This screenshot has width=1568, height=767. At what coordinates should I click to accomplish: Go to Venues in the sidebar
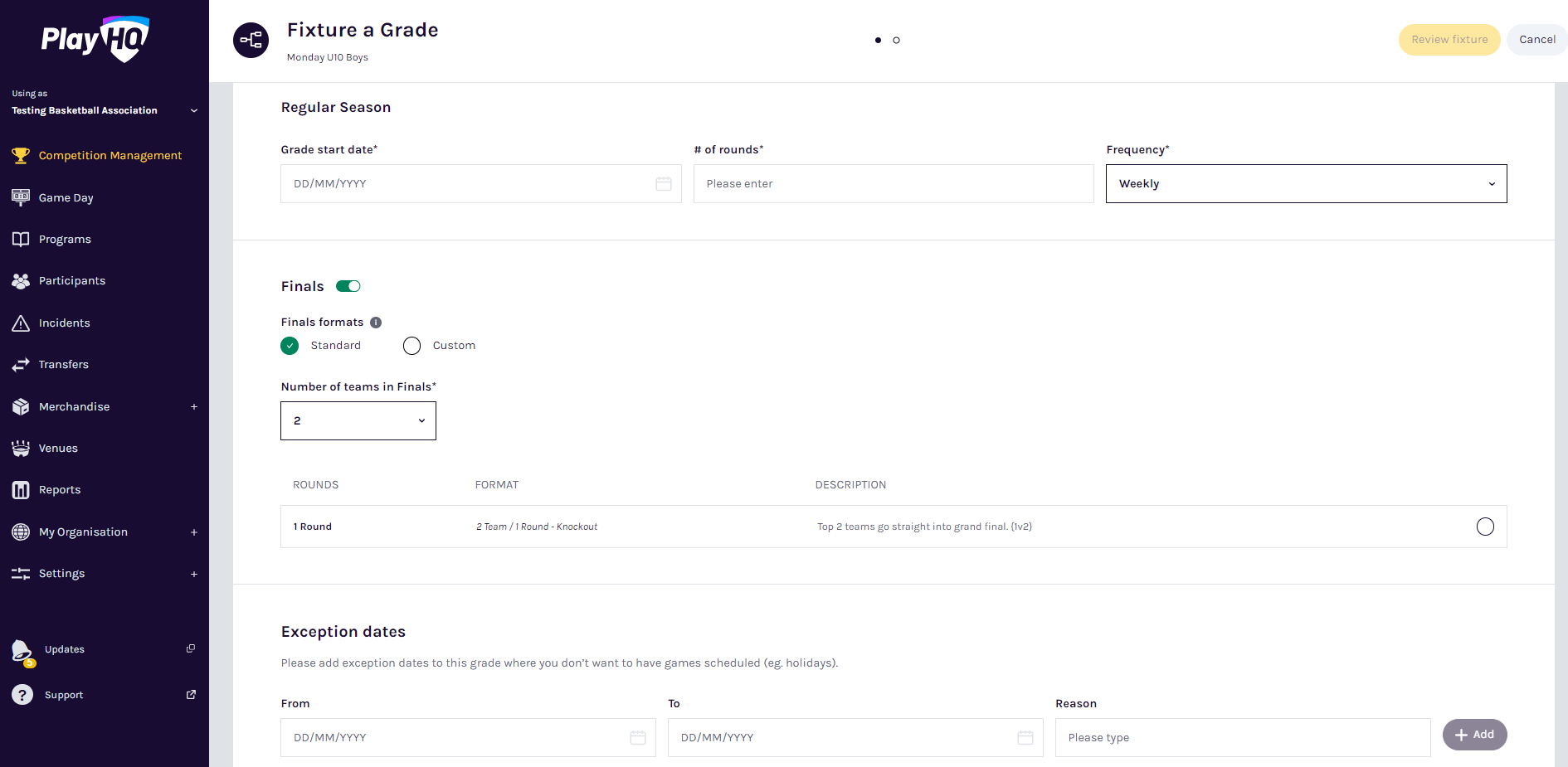coord(58,449)
